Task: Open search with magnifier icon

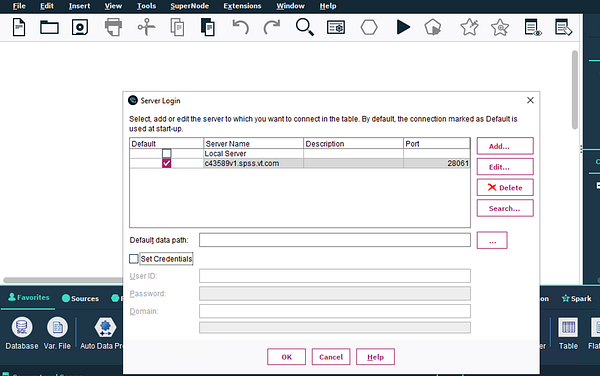Action: (305, 27)
